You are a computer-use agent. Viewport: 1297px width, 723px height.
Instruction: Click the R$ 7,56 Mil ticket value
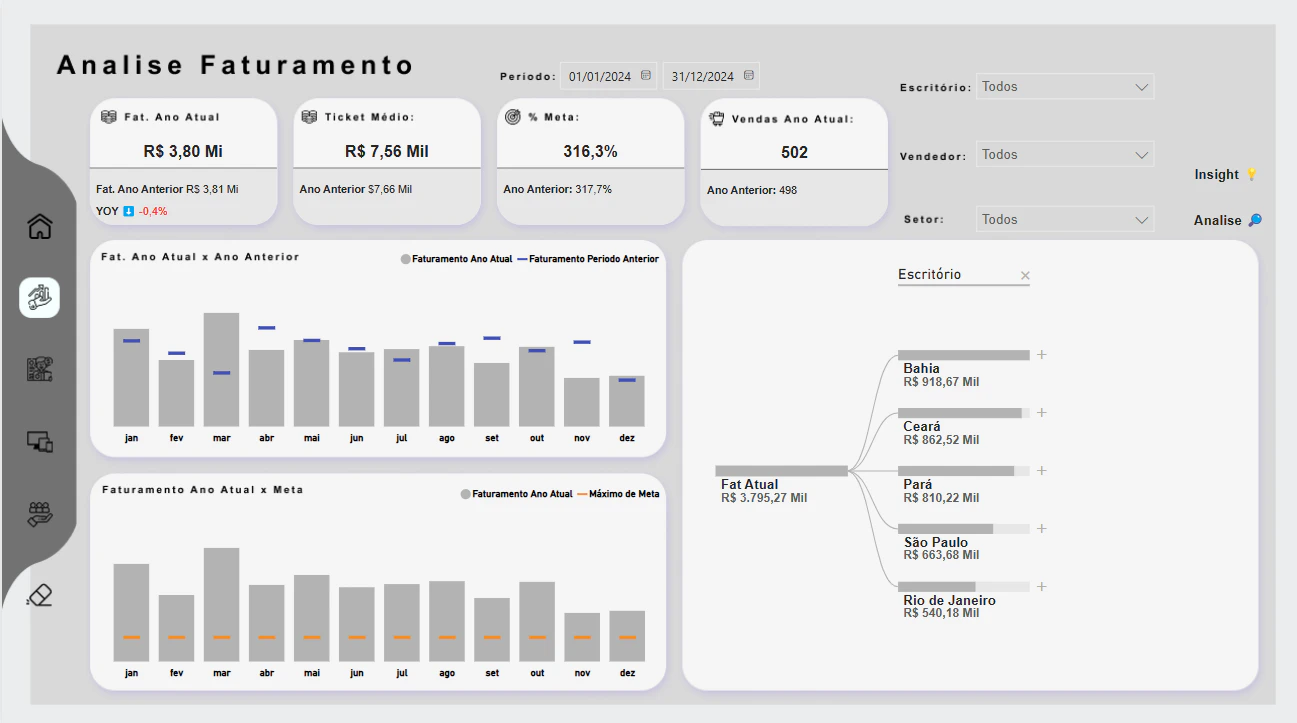387,152
